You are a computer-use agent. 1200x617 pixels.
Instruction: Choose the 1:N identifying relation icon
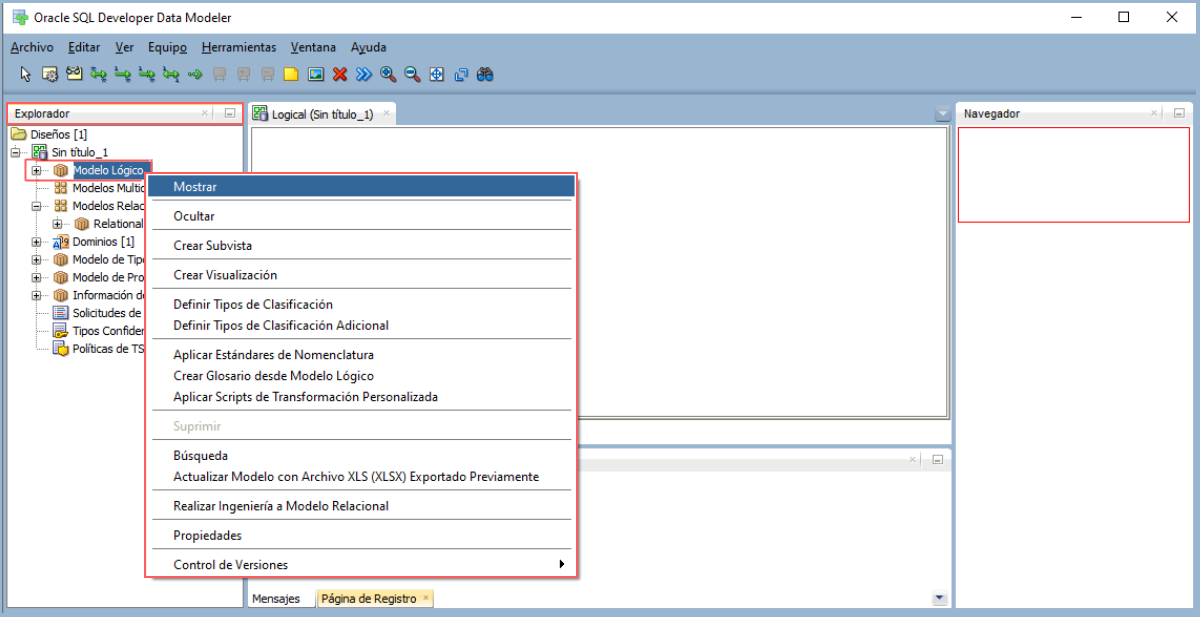click(x=146, y=74)
